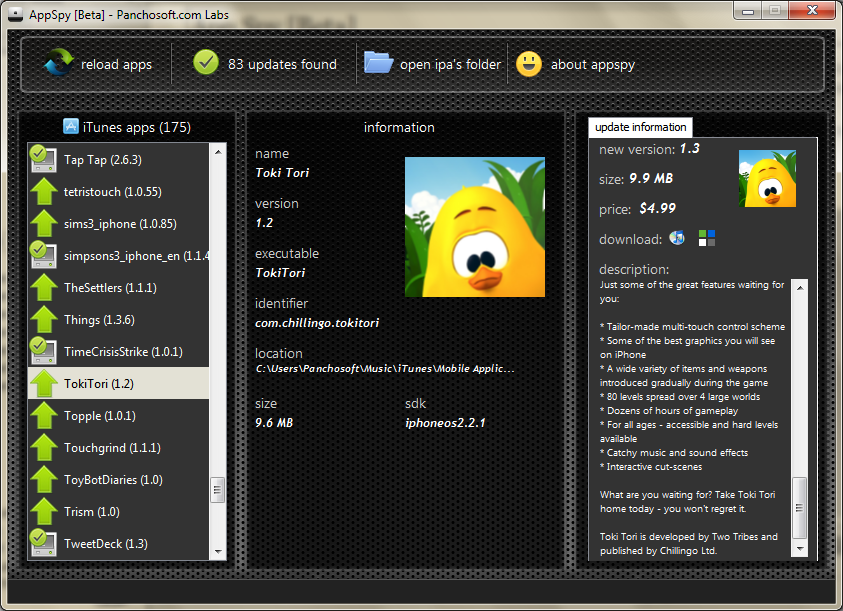843x611 pixels.
Task: Click the blue folder icon
Action: 378,62
